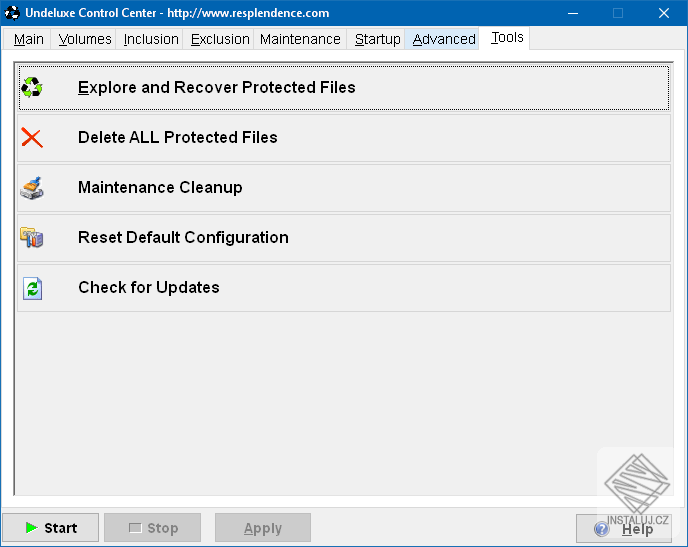
Task: Click the disabled Stop button
Action: 153,528
